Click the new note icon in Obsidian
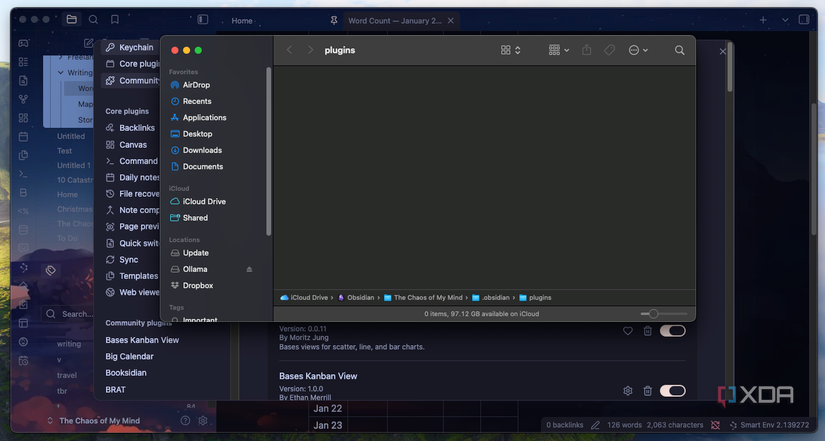This screenshot has height=441, width=825. tap(88, 43)
